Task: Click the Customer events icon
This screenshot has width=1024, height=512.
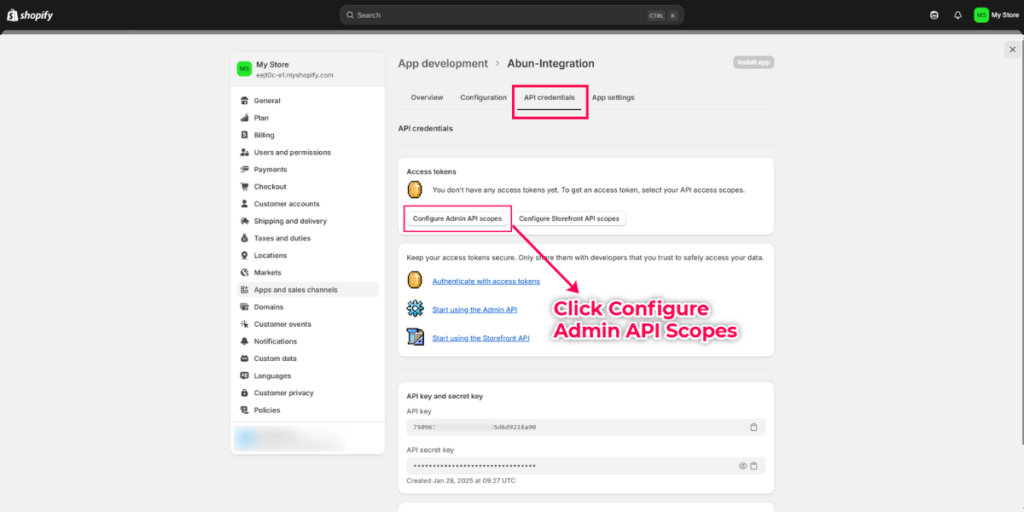Action: [244, 324]
